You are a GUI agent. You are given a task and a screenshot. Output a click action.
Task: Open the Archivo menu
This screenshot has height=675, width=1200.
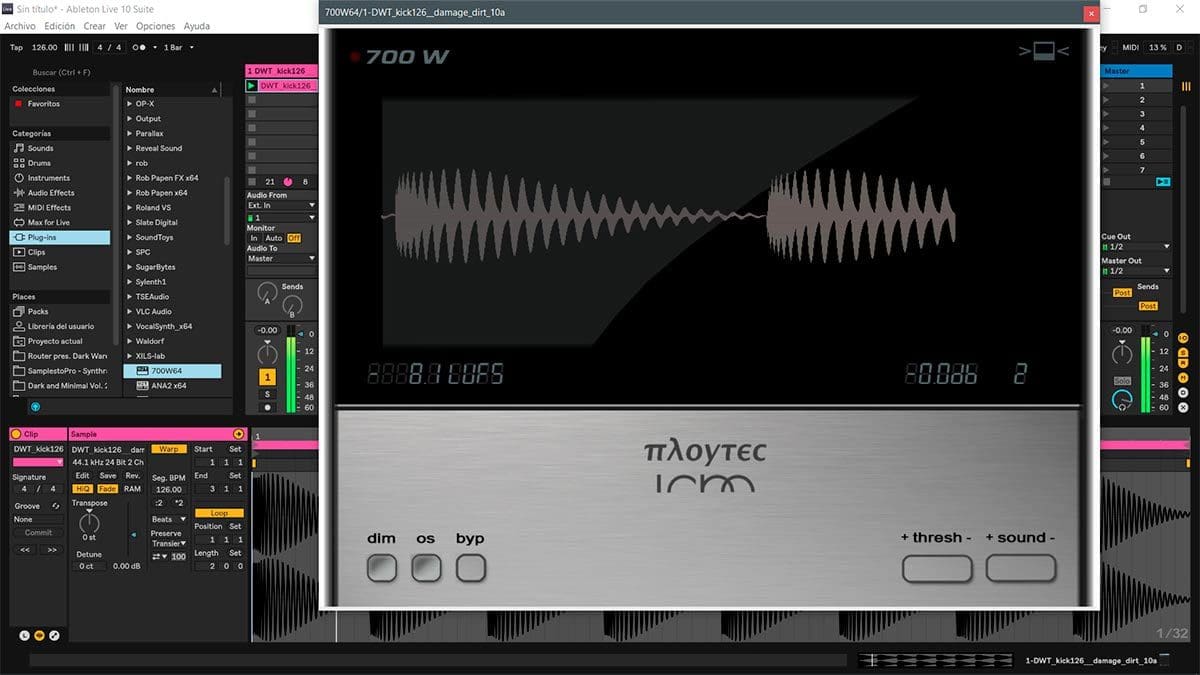21,26
